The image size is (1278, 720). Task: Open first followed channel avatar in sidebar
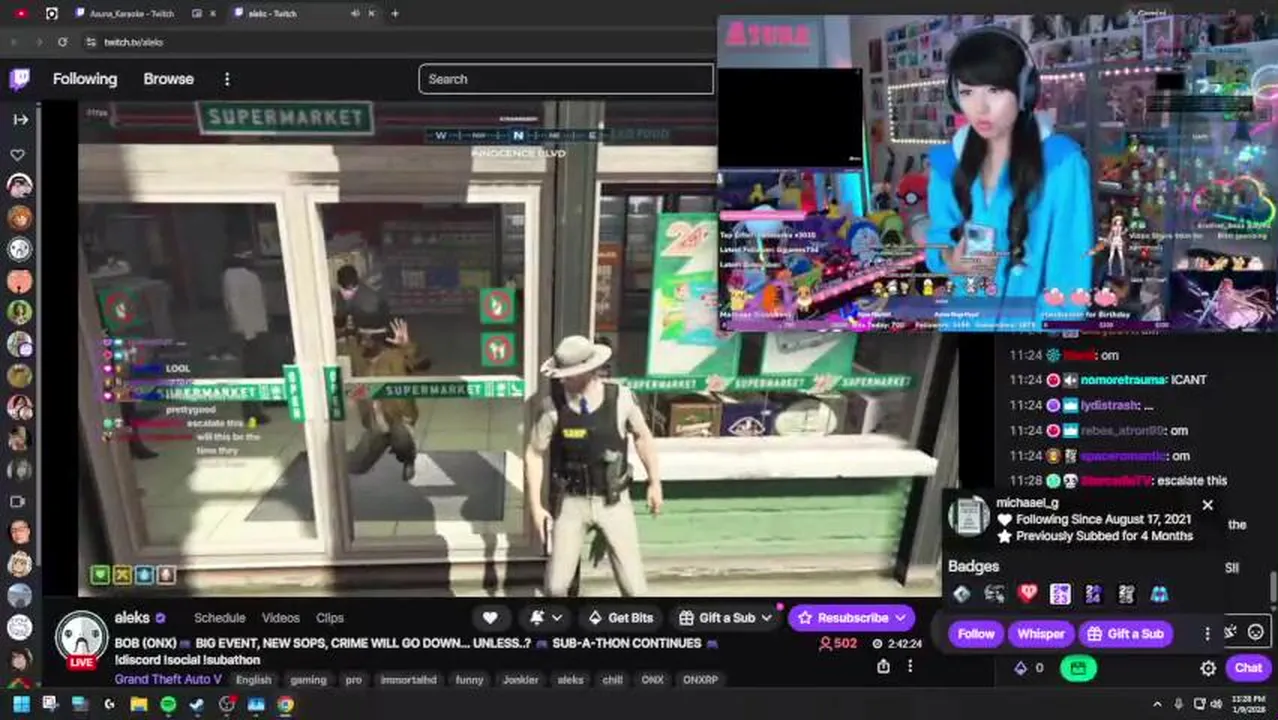pyautogui.click(x=19, y=186)
